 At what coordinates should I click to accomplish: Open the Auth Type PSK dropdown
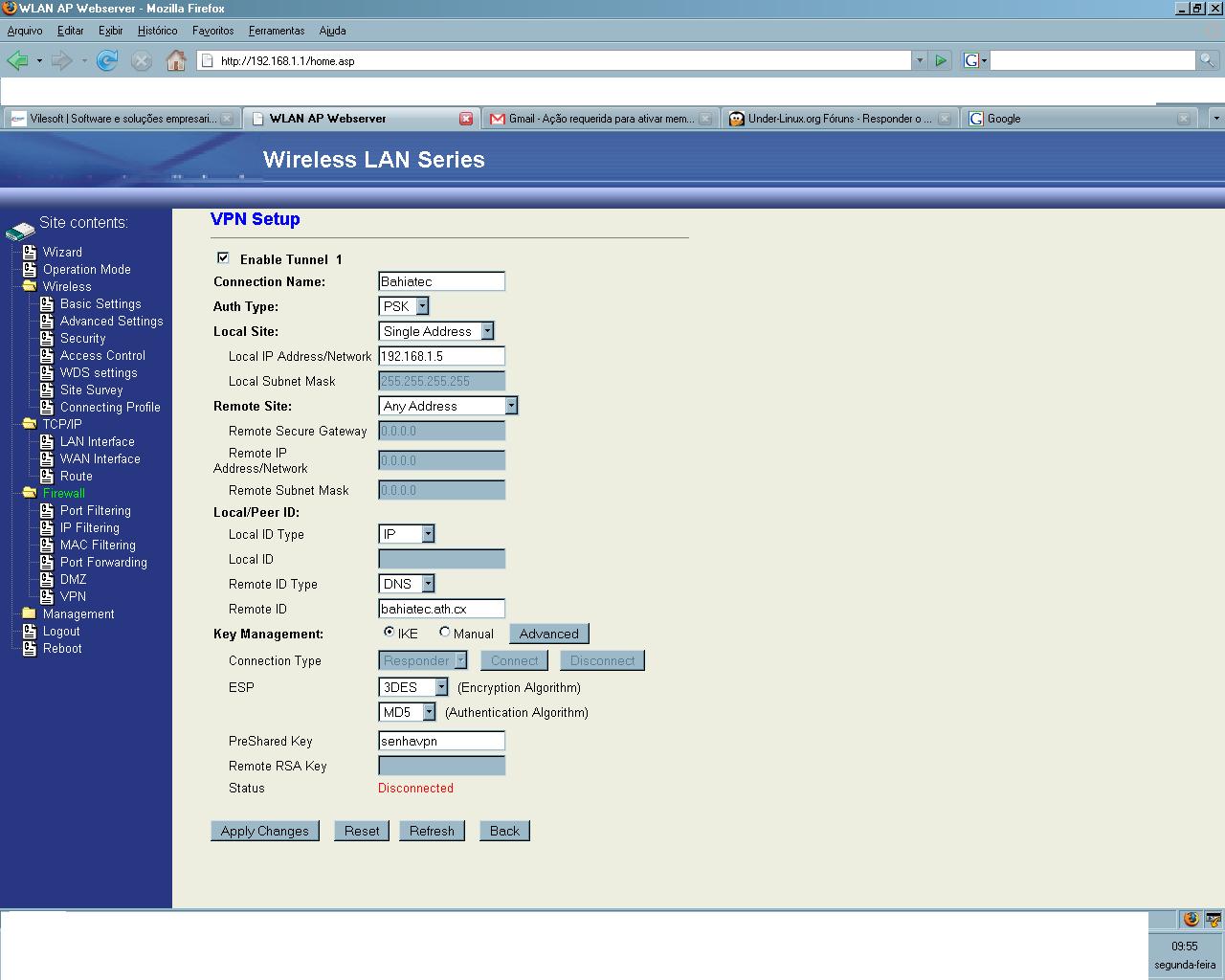(x=404, y=306)
